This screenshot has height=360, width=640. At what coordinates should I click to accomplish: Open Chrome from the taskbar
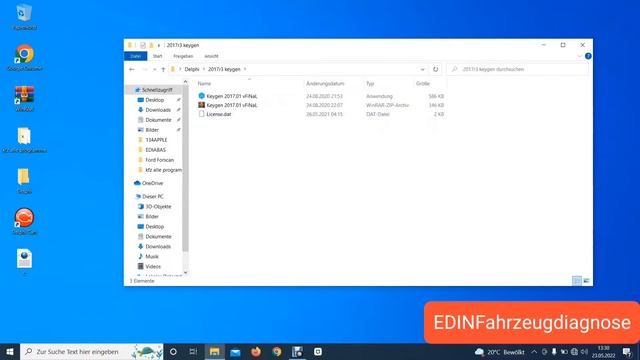(277, 351)
